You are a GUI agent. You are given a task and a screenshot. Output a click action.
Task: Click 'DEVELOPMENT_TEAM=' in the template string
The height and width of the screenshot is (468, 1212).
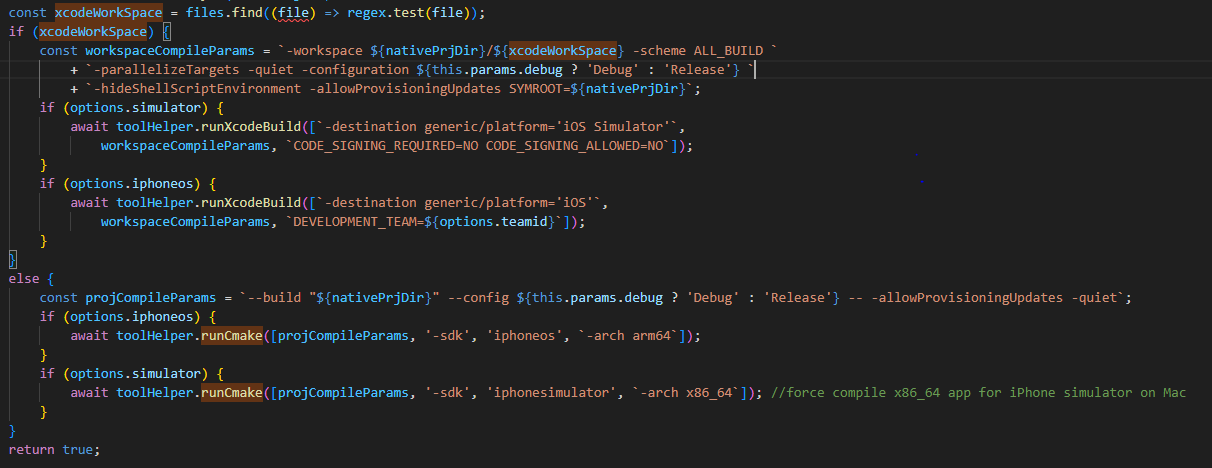(x=359, y=221)
